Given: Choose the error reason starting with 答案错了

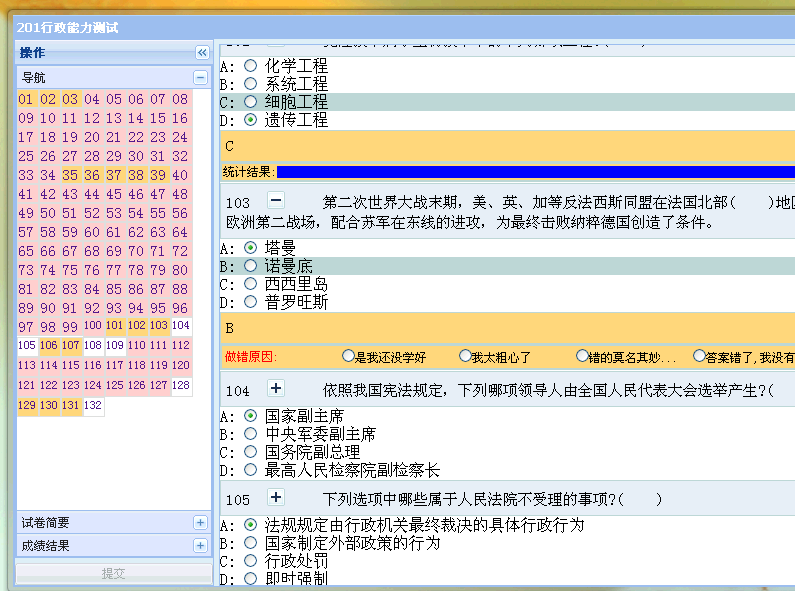Looking at the screenshot, I should (699, 356).
